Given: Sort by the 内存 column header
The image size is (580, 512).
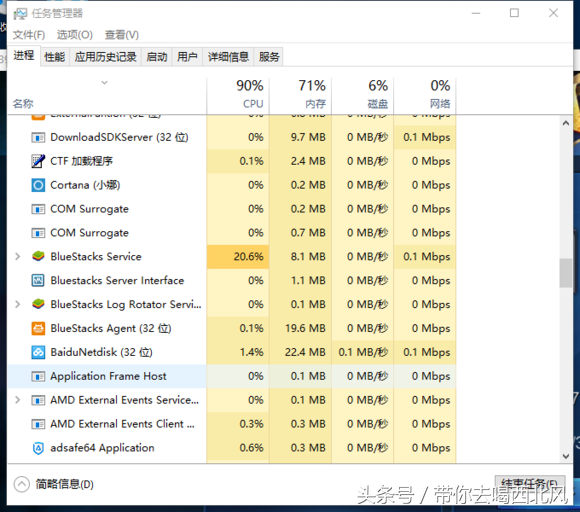Looking at the screenshot, I should pyautogui.click(x=300, y=95).
